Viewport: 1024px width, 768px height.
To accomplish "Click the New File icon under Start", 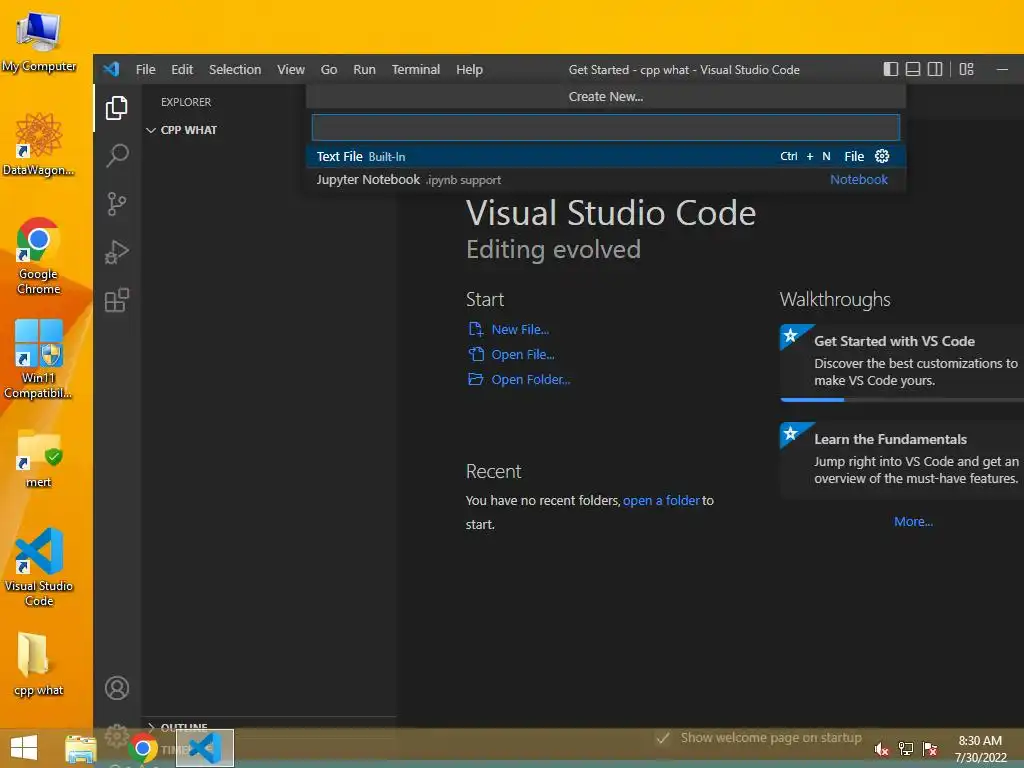I will pos(475,329).
